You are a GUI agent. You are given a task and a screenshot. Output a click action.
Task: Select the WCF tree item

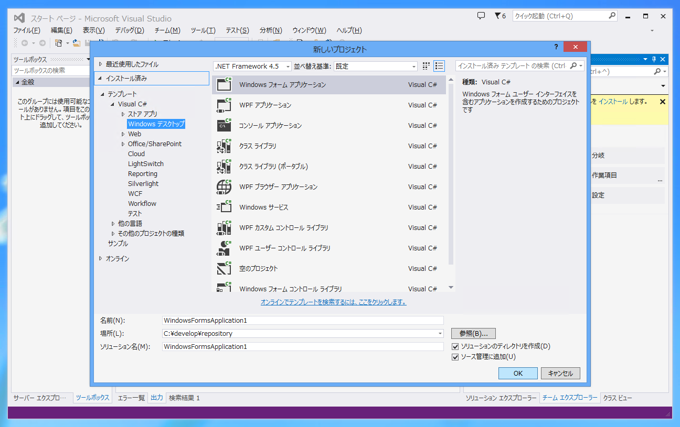135,194
